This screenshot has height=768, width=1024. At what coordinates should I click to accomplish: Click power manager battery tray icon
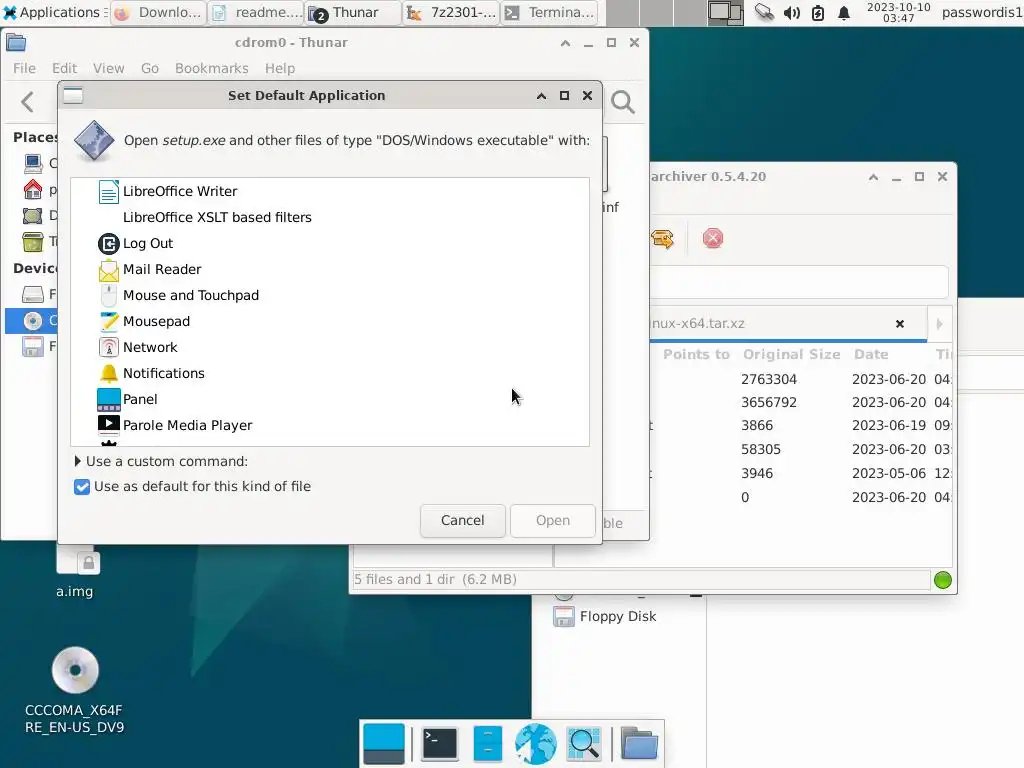818,12
